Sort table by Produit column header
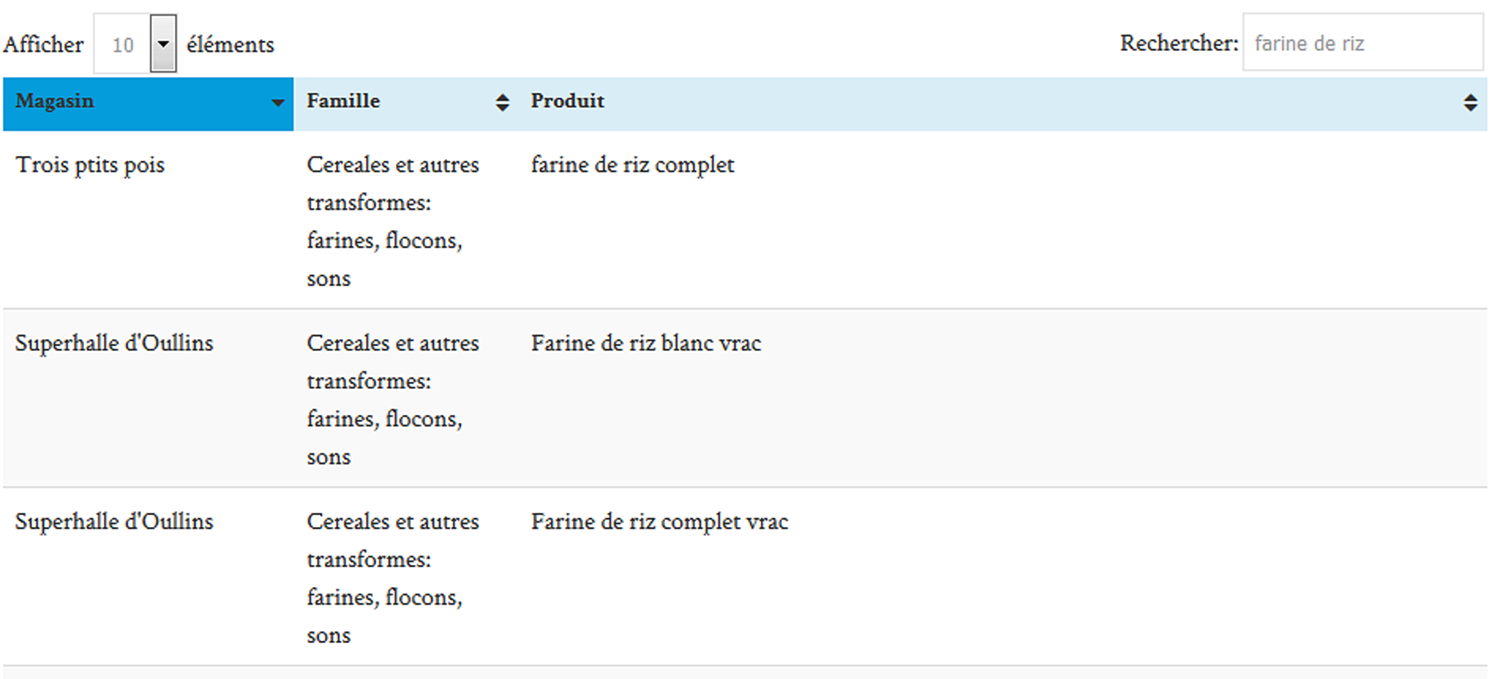Image resolution: width=1500 pixels, height=679 pixels. pos(567,102)
